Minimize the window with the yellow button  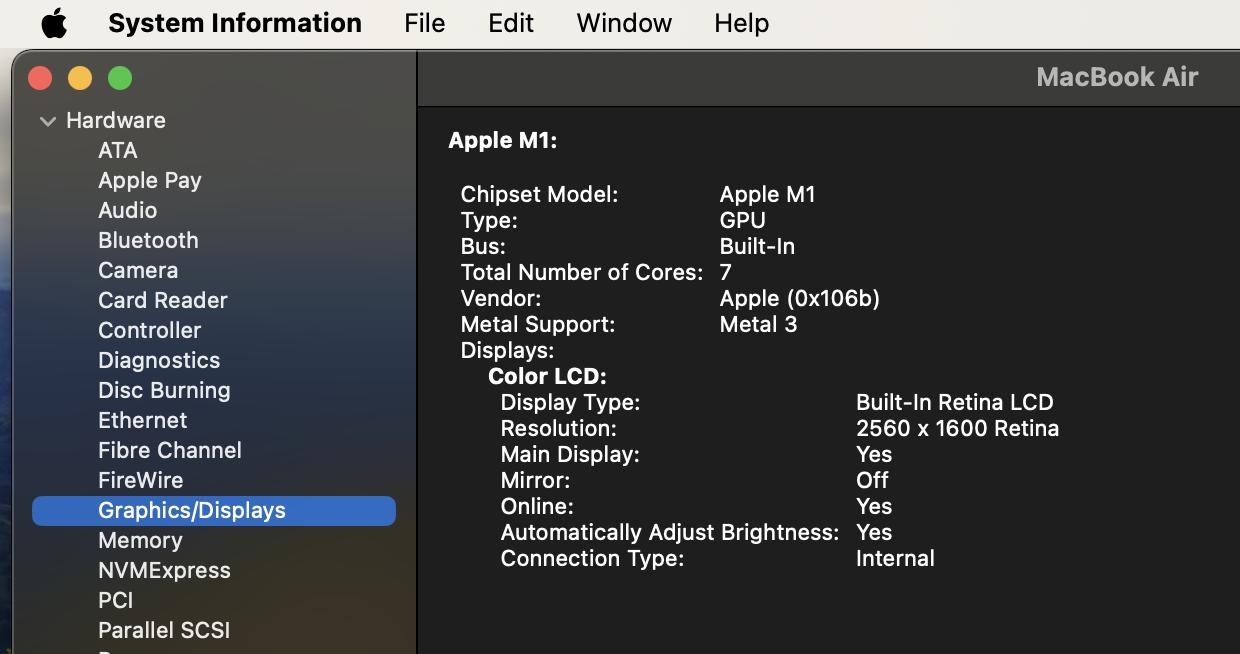(80, 78)
